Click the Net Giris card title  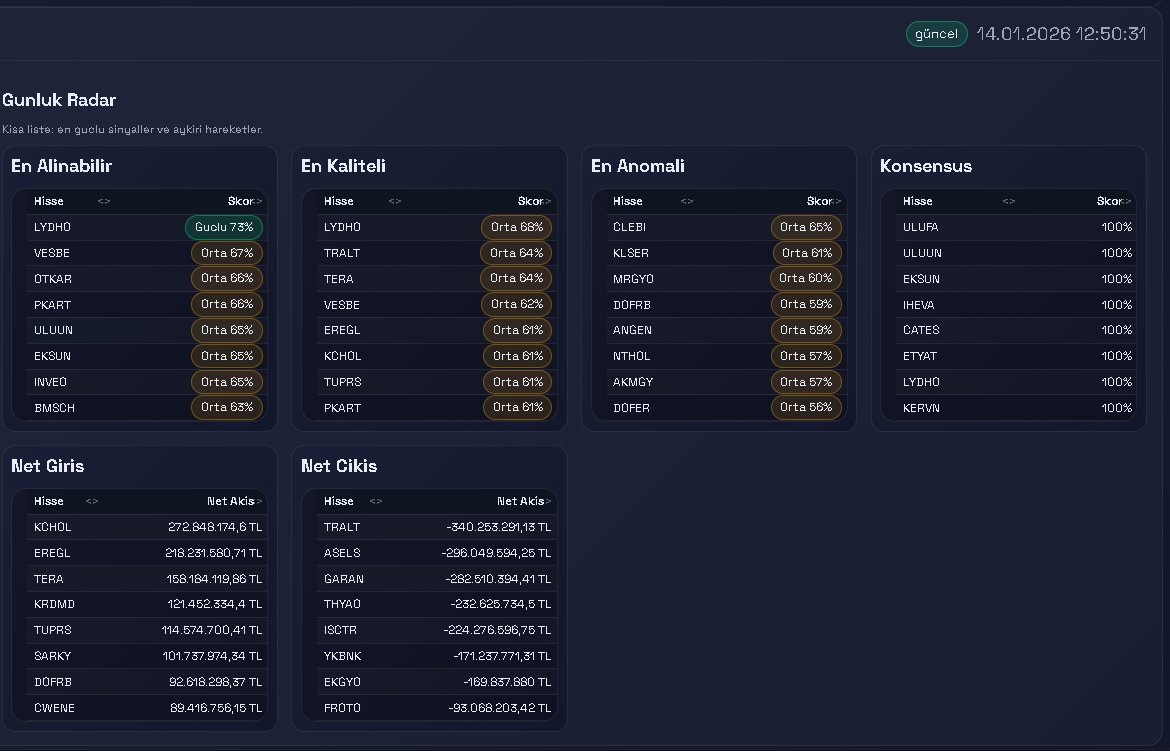tap(48, 466)
